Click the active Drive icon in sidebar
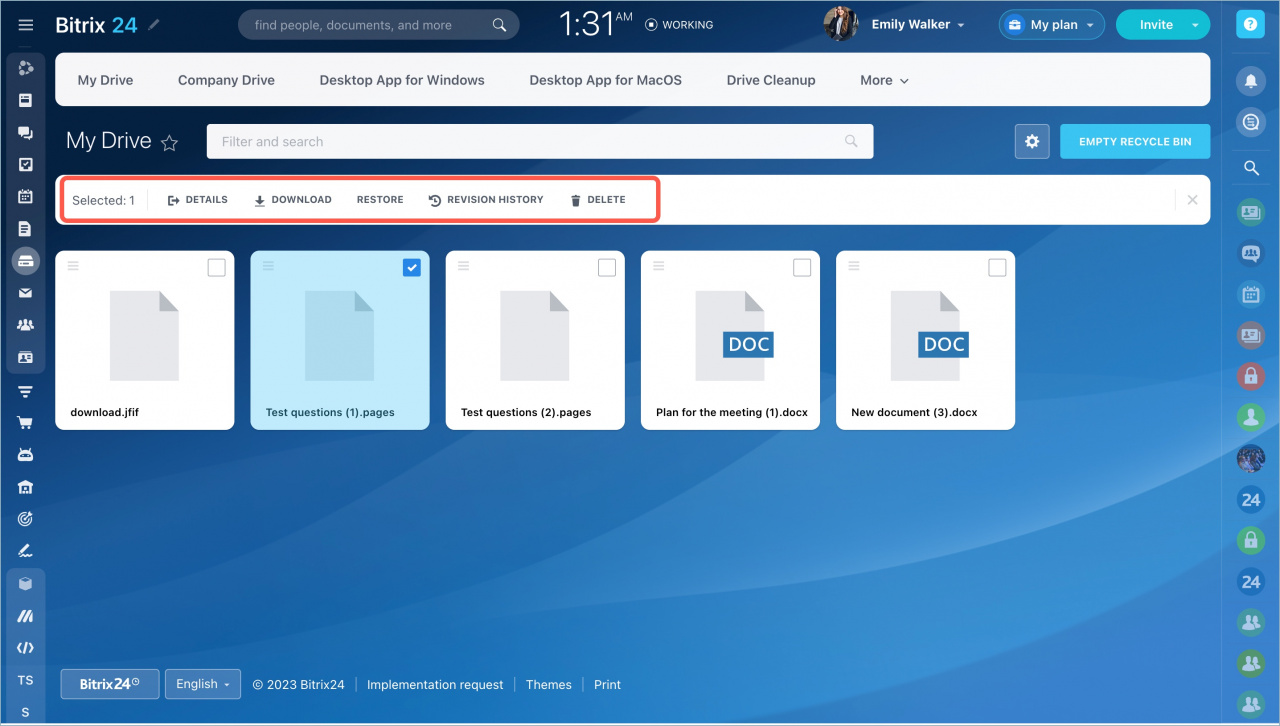 coord(26,261)
